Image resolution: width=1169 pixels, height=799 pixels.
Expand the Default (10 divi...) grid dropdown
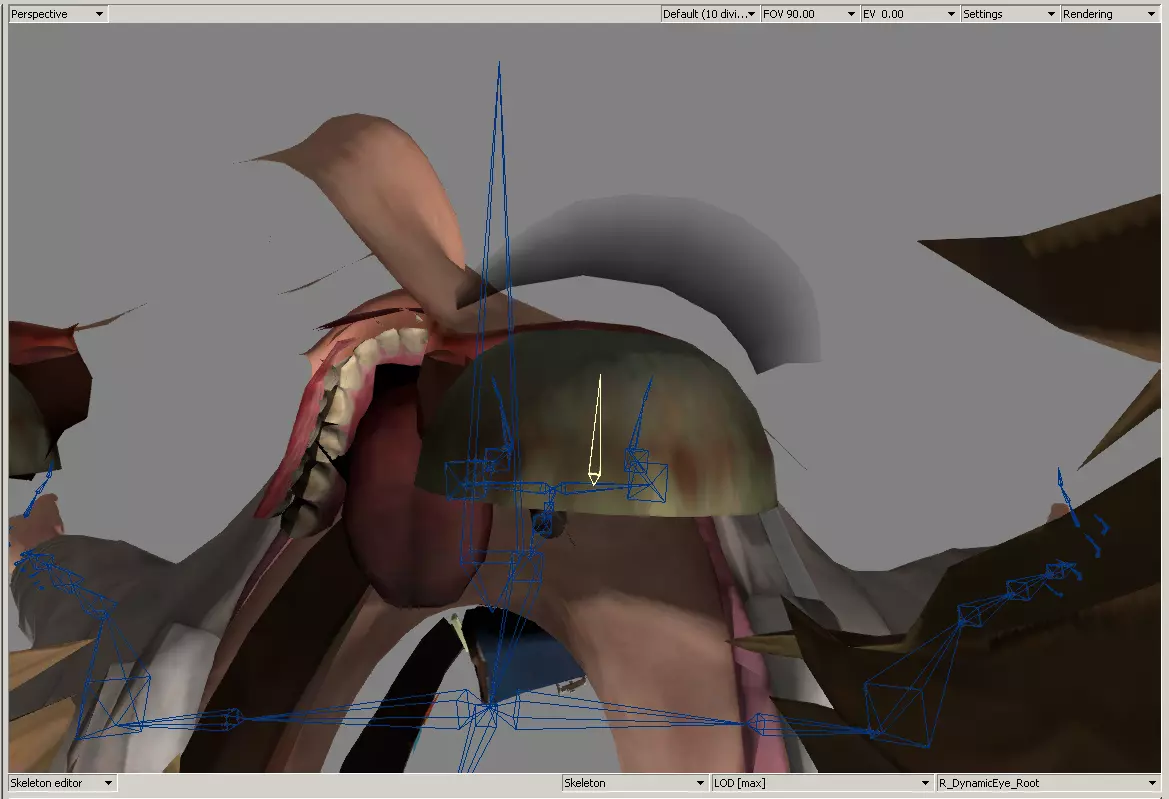click(709, 14)
